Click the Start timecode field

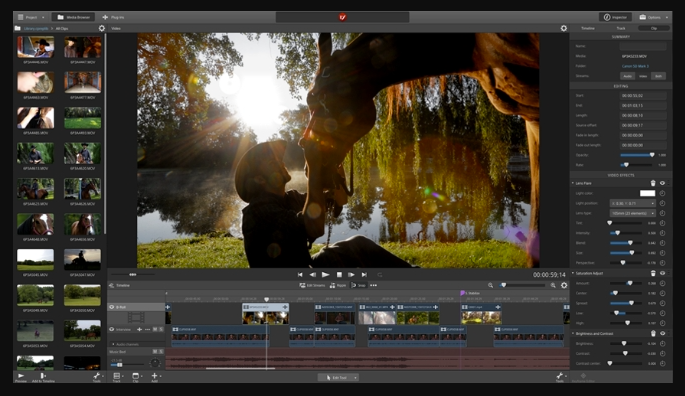click(643, 95)
